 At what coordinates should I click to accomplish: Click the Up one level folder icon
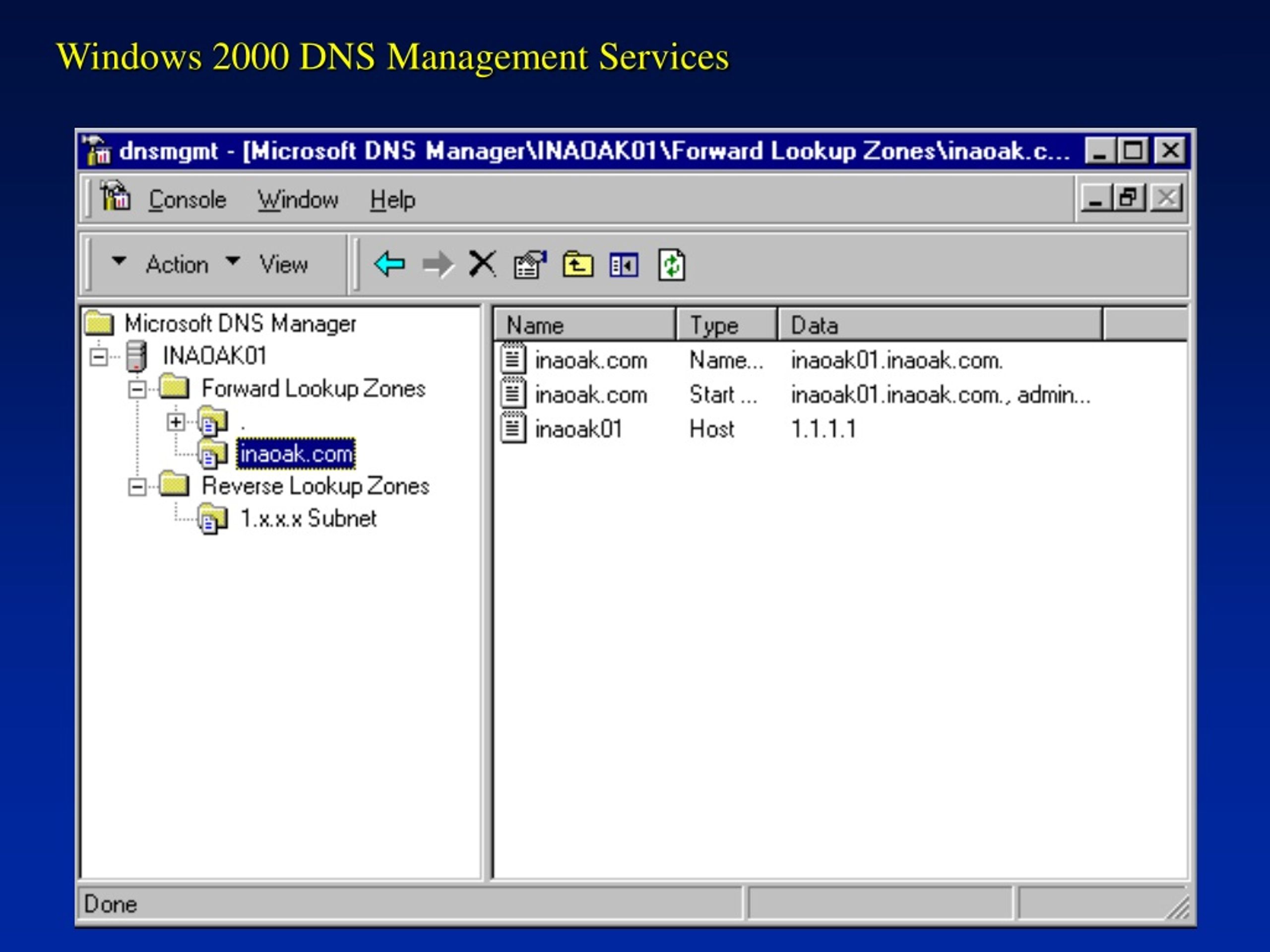pyautogui.click(x=577, y=265)
